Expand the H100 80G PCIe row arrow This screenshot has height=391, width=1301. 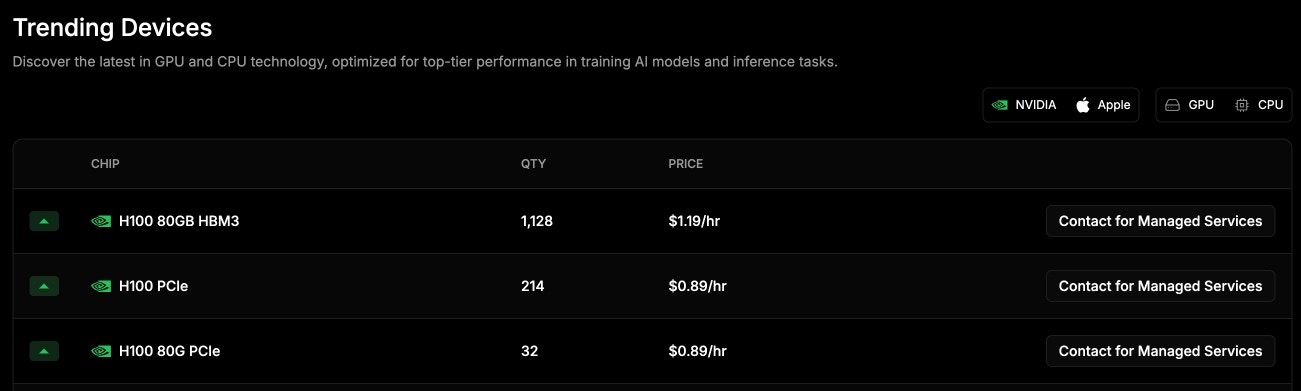tap(44, 351)
